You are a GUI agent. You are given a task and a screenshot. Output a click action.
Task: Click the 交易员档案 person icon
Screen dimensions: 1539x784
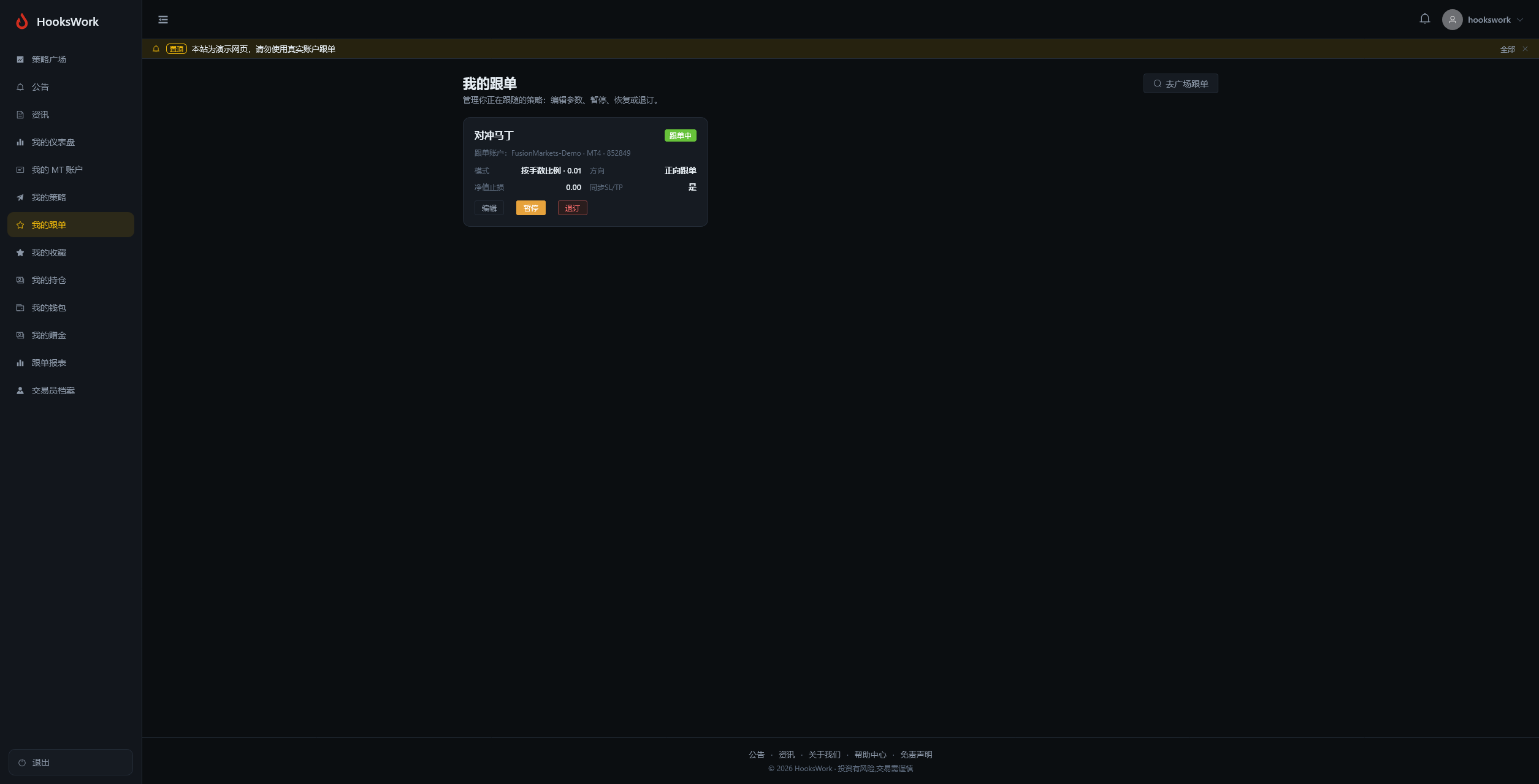coord(20,390)
